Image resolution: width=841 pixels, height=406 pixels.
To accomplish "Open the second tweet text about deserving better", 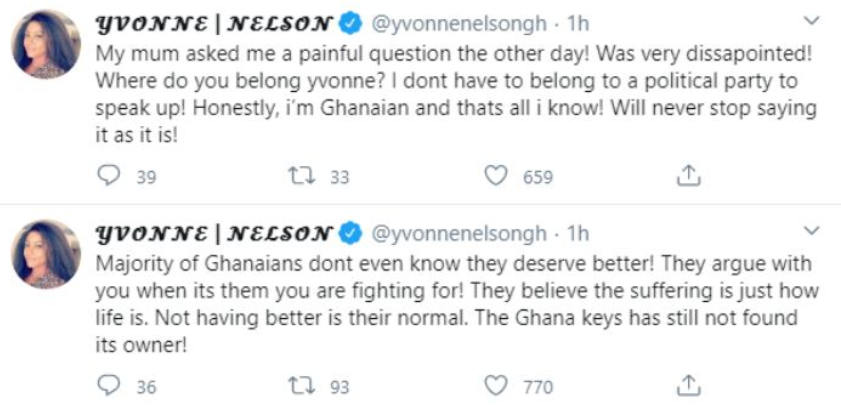I will click(x=456, y=305).
